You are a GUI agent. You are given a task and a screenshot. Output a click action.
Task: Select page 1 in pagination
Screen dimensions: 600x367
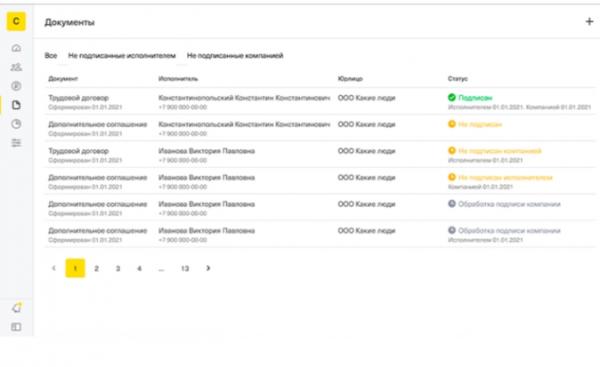[x=75, y=268]
